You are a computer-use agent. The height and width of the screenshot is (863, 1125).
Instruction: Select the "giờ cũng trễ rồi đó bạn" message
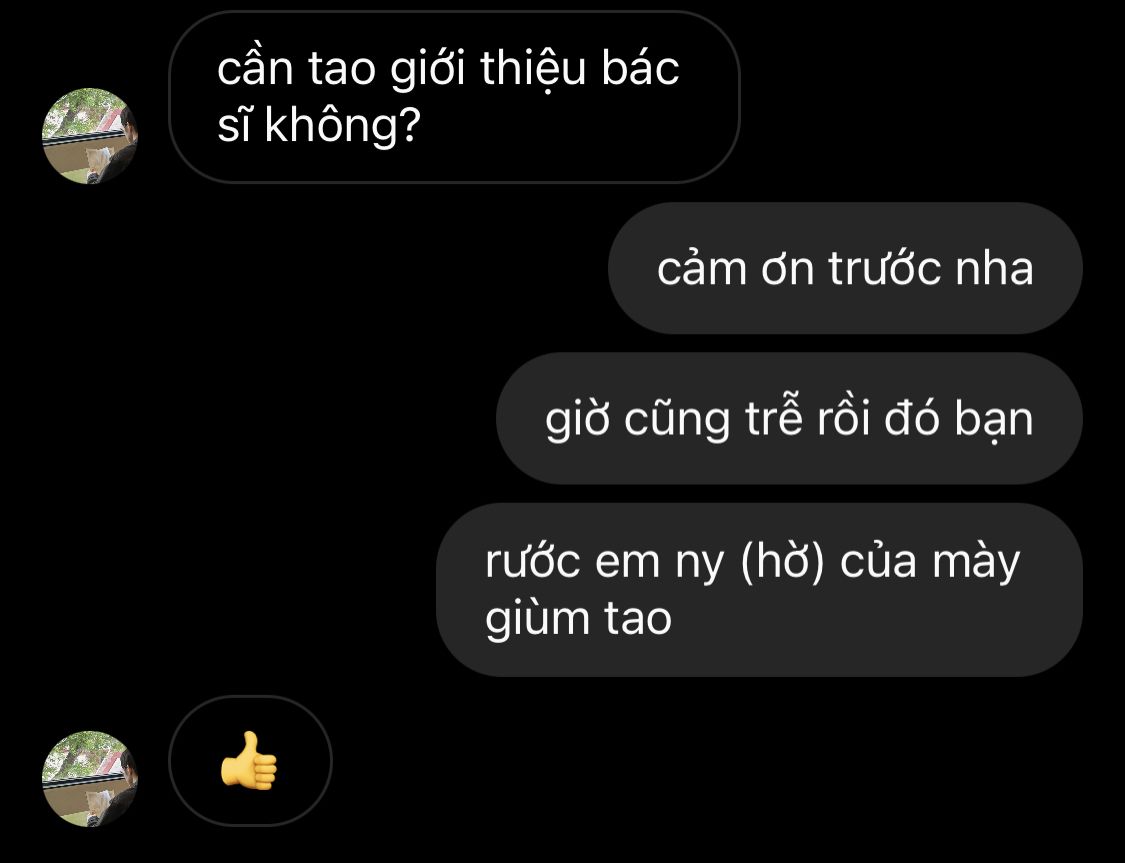coord(789,418)
